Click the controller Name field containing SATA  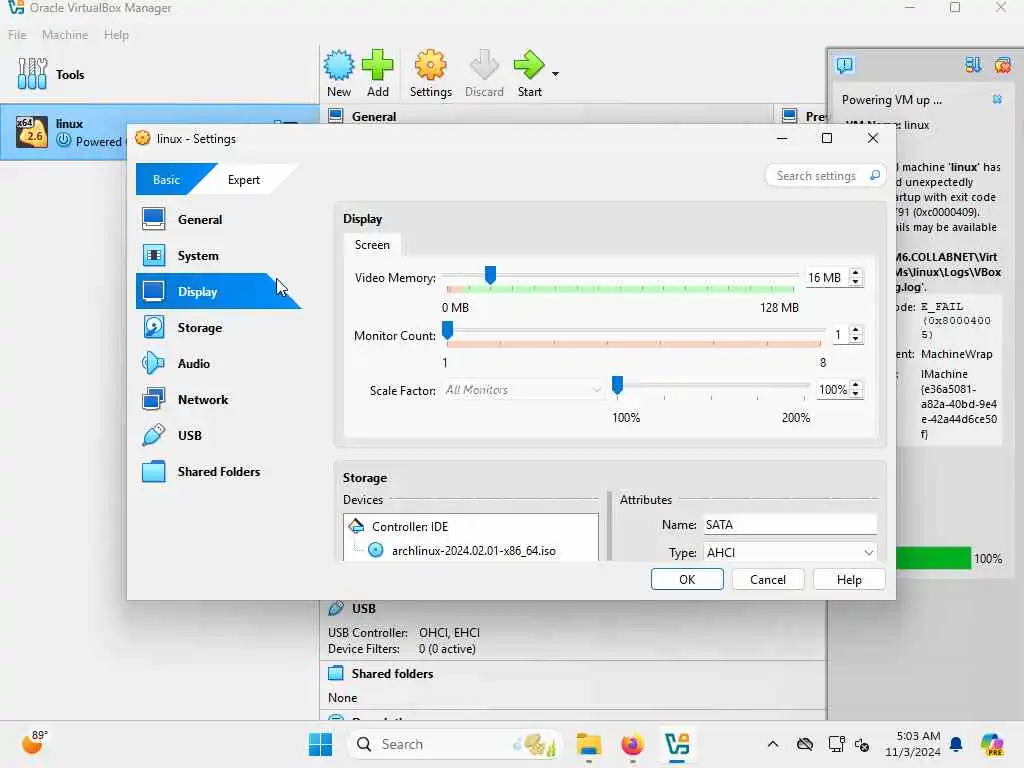tap(790, 525)
